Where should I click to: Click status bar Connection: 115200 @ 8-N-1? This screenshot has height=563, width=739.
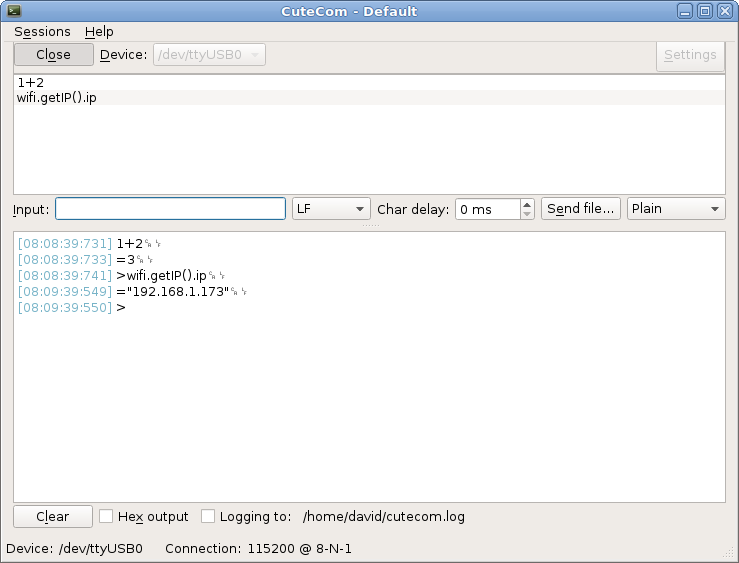(x=258, y=548)
